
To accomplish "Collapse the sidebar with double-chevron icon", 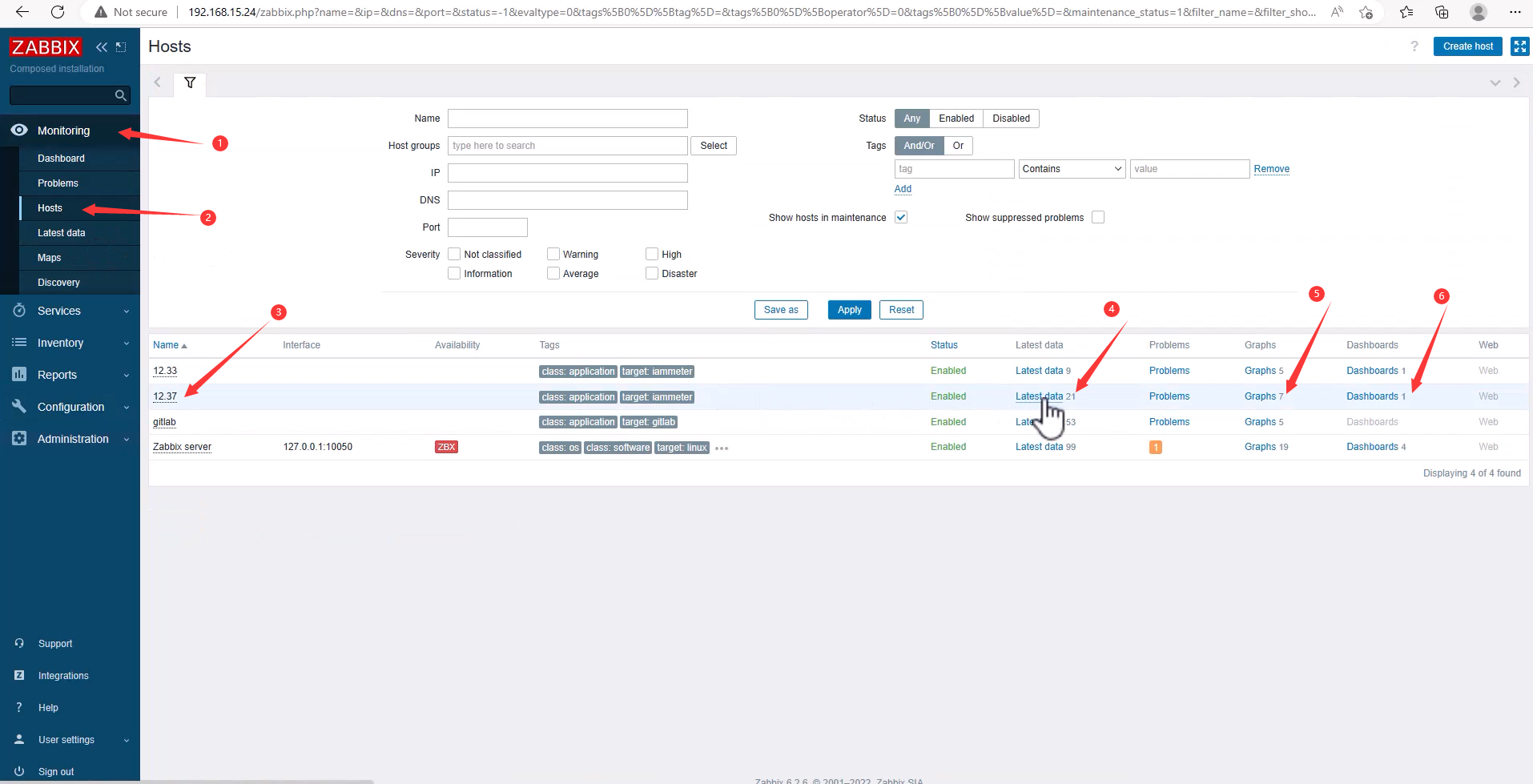I will (x=102, y=47).
